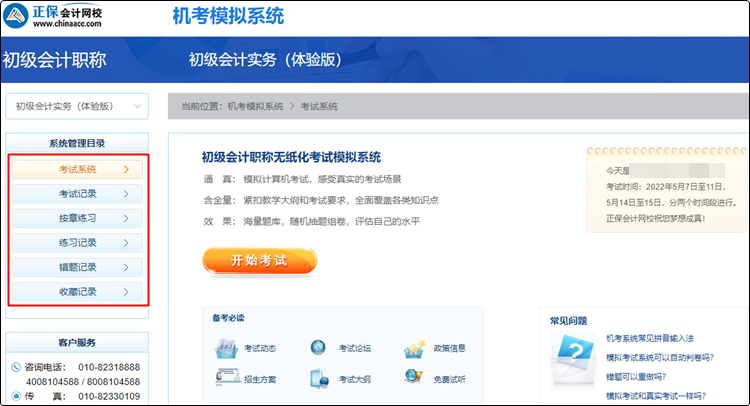Select the 考试记录 menu item

(77, 194)
